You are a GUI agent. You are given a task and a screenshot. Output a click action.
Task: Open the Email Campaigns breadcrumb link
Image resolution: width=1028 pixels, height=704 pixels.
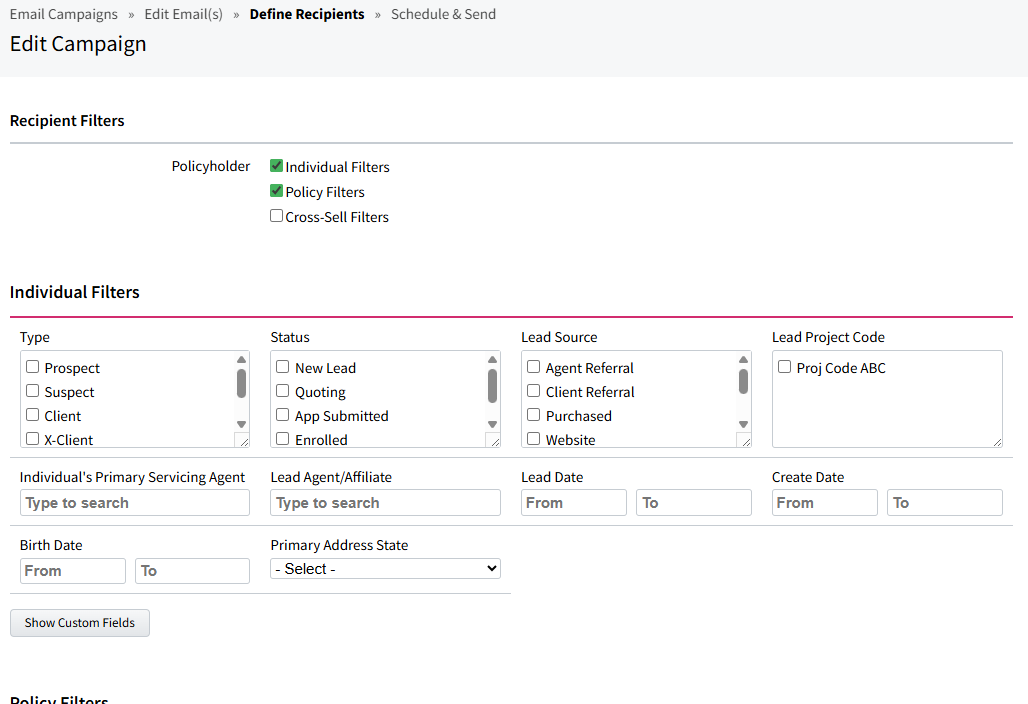(x=64, y=14)
